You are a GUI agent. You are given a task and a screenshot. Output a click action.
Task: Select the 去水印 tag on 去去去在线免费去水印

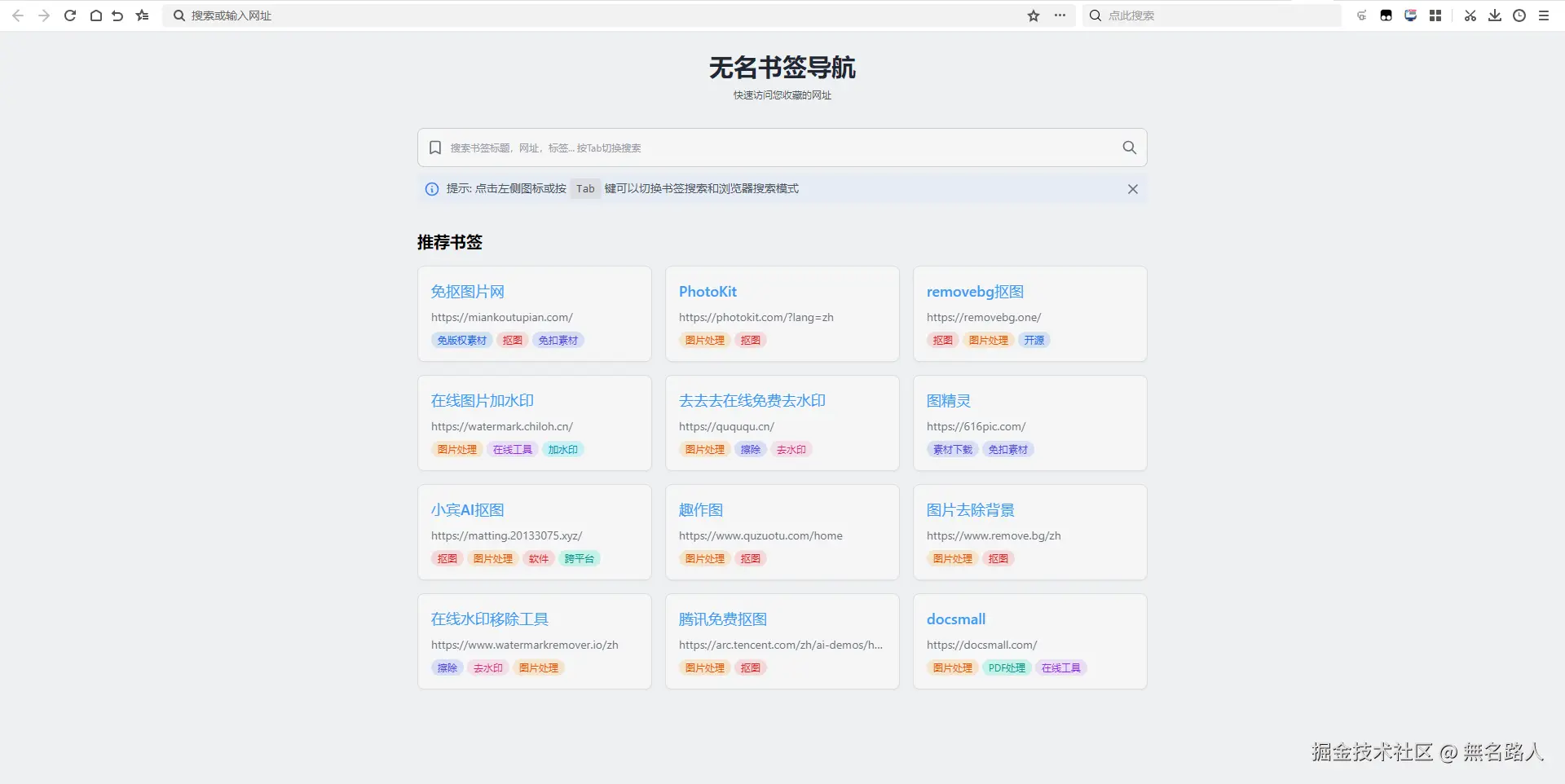pos(791,450)
